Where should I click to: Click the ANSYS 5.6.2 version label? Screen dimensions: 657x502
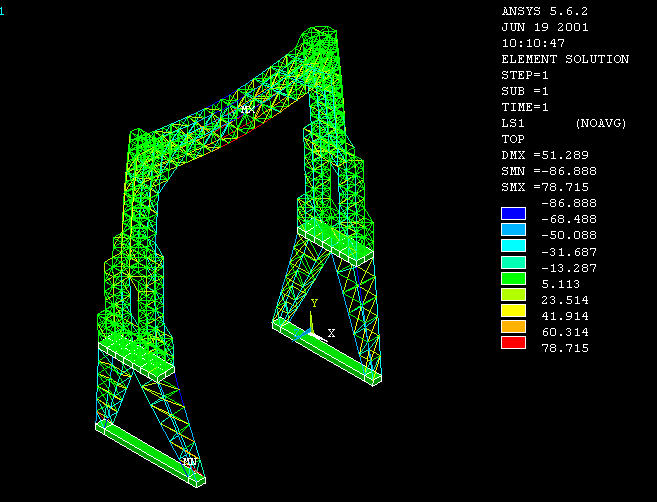[546, 11]
